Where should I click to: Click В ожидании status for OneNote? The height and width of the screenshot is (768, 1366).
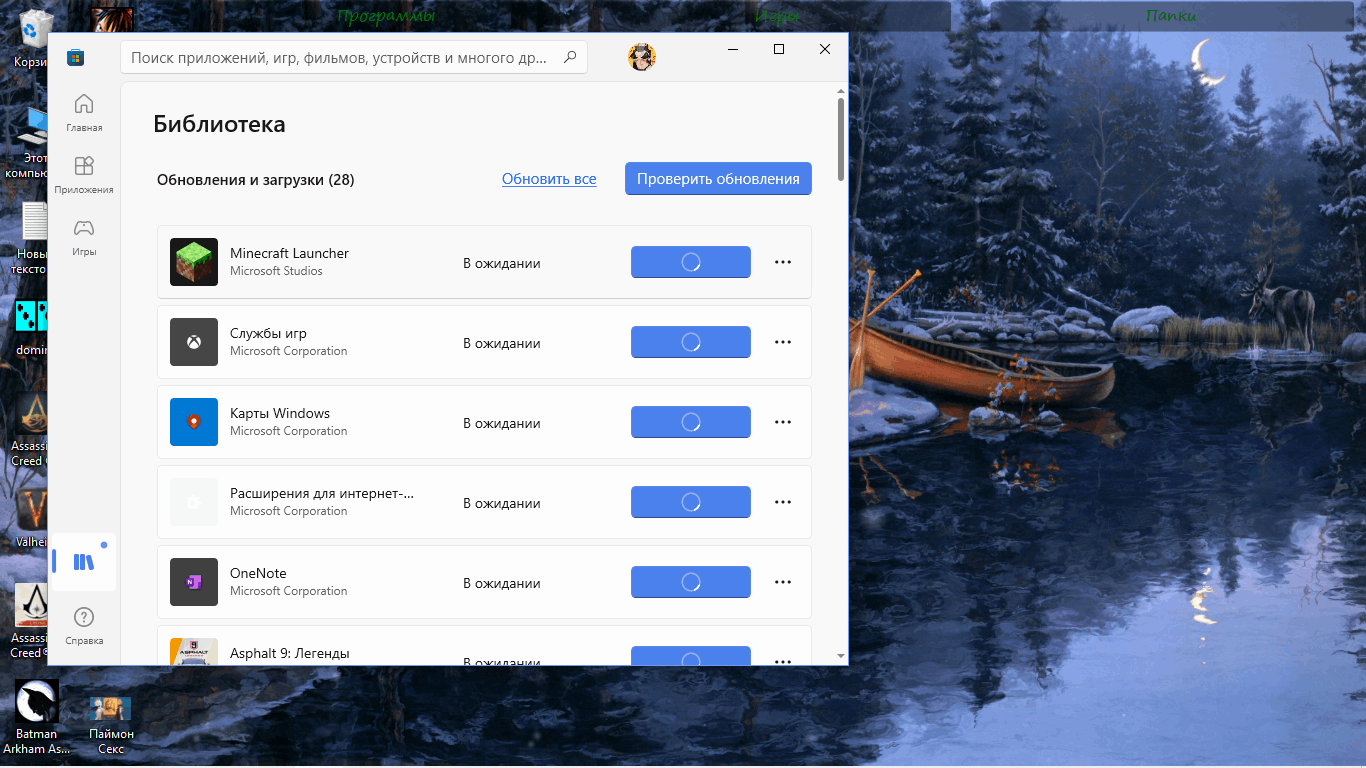pos(501,583)
